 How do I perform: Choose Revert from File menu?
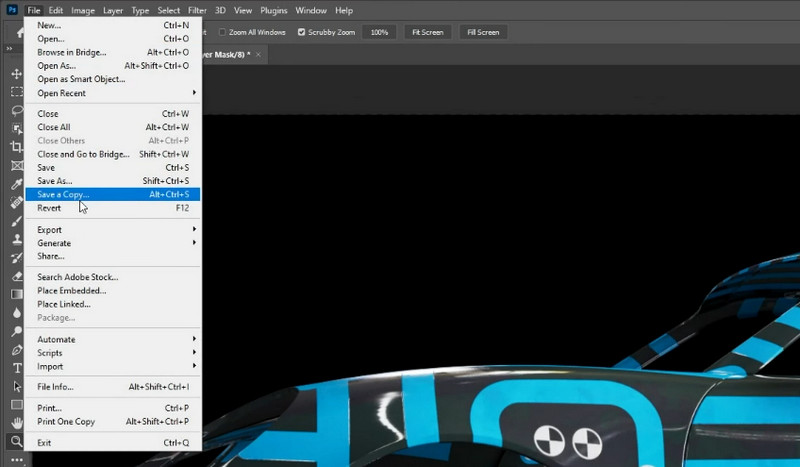(x=113, y=208)
